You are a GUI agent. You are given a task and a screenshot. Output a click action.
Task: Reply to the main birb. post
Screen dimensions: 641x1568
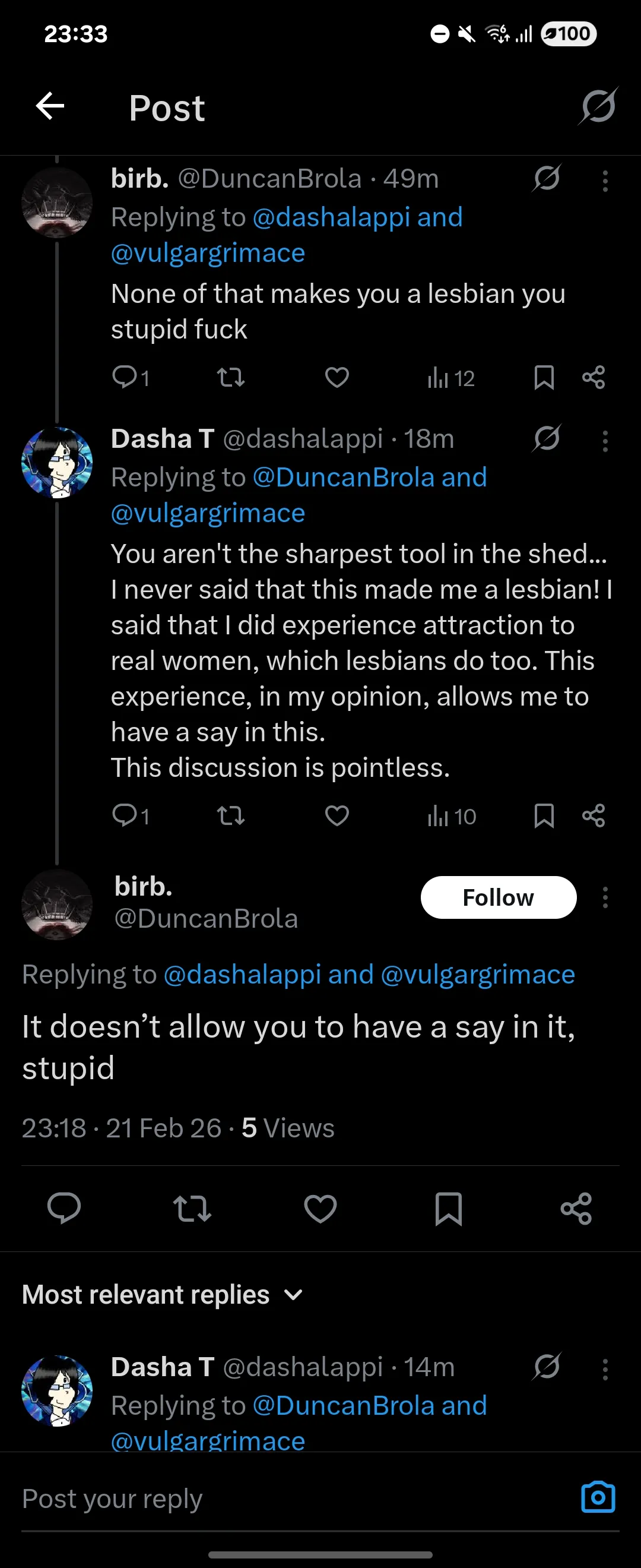pyautogui.click(x=64, y=1208)
